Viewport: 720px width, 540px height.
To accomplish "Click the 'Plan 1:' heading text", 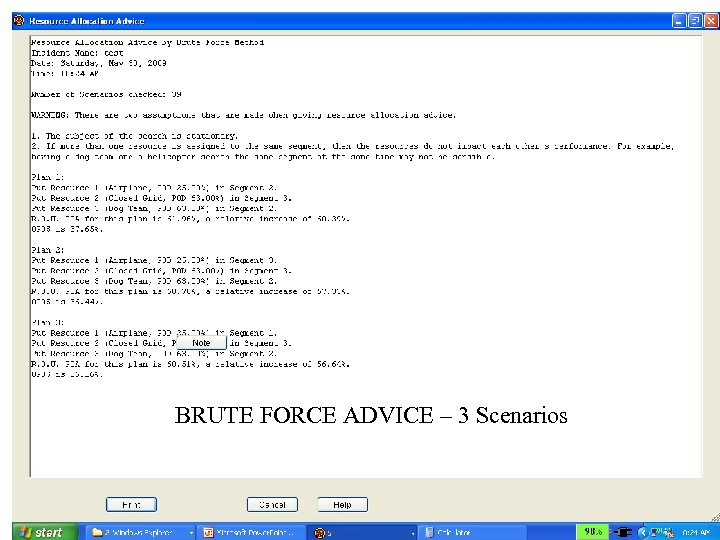I will click(x=48, y=177).
